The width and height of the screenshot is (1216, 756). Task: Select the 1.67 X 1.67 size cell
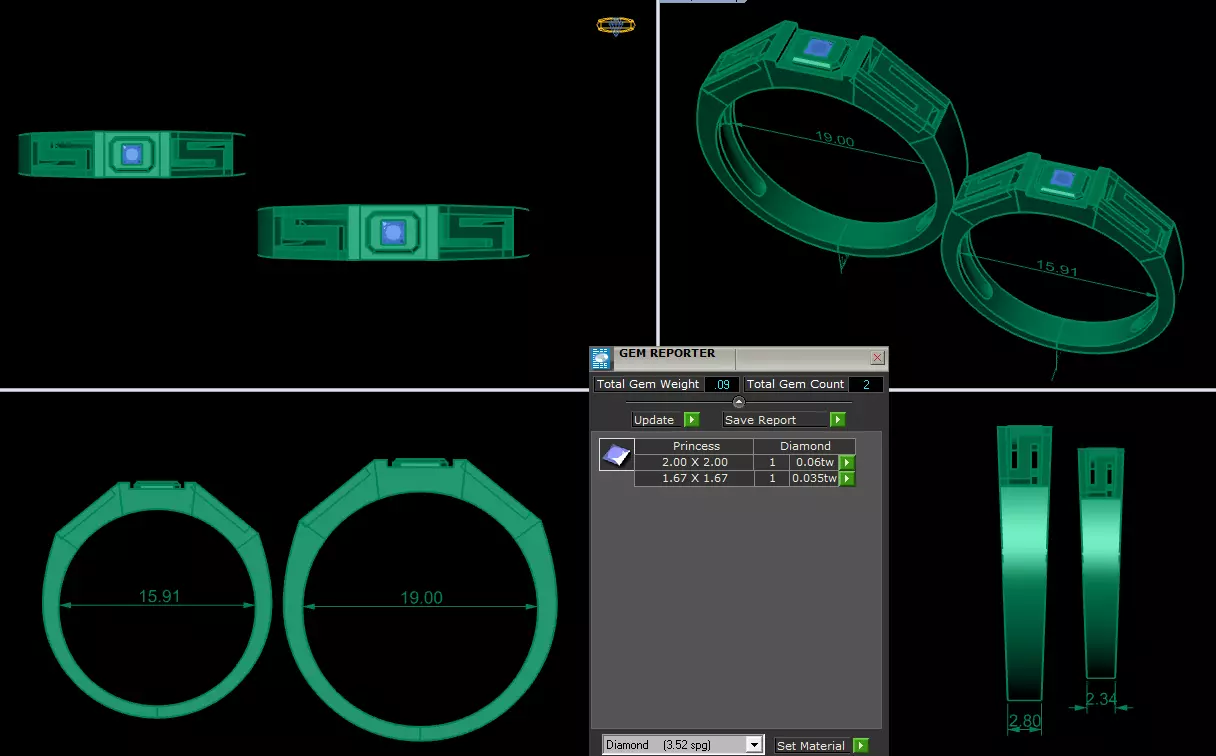(x=693, y=479)
